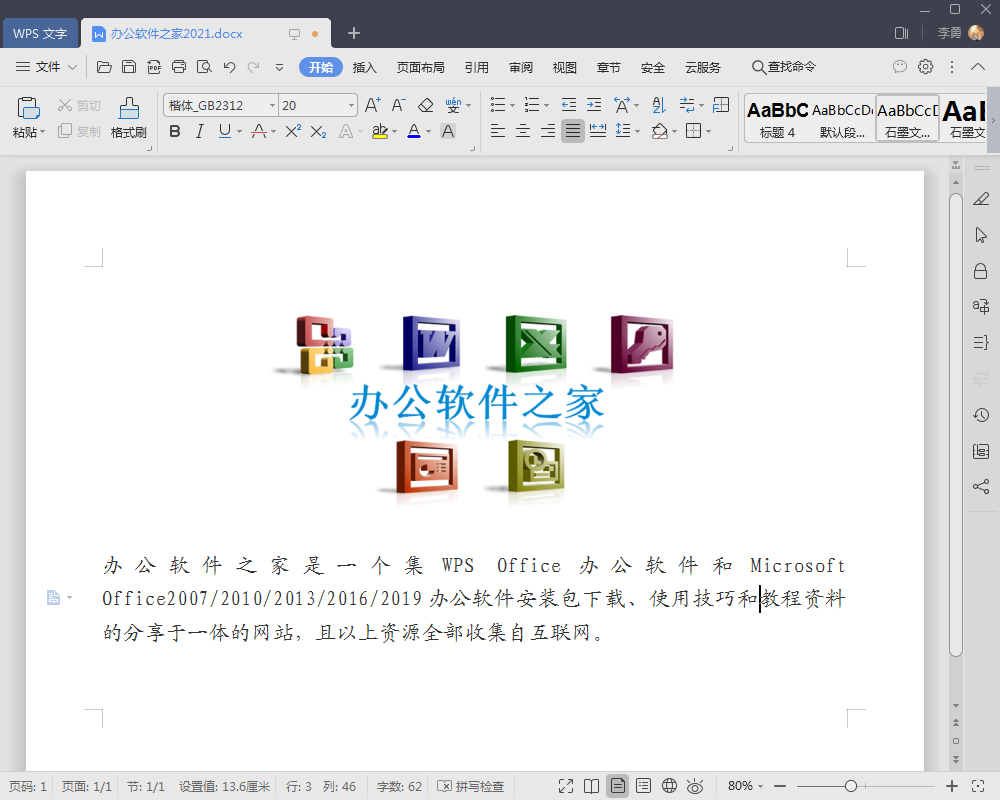
Task: Open print preview
Action: [x=204, y=67]
